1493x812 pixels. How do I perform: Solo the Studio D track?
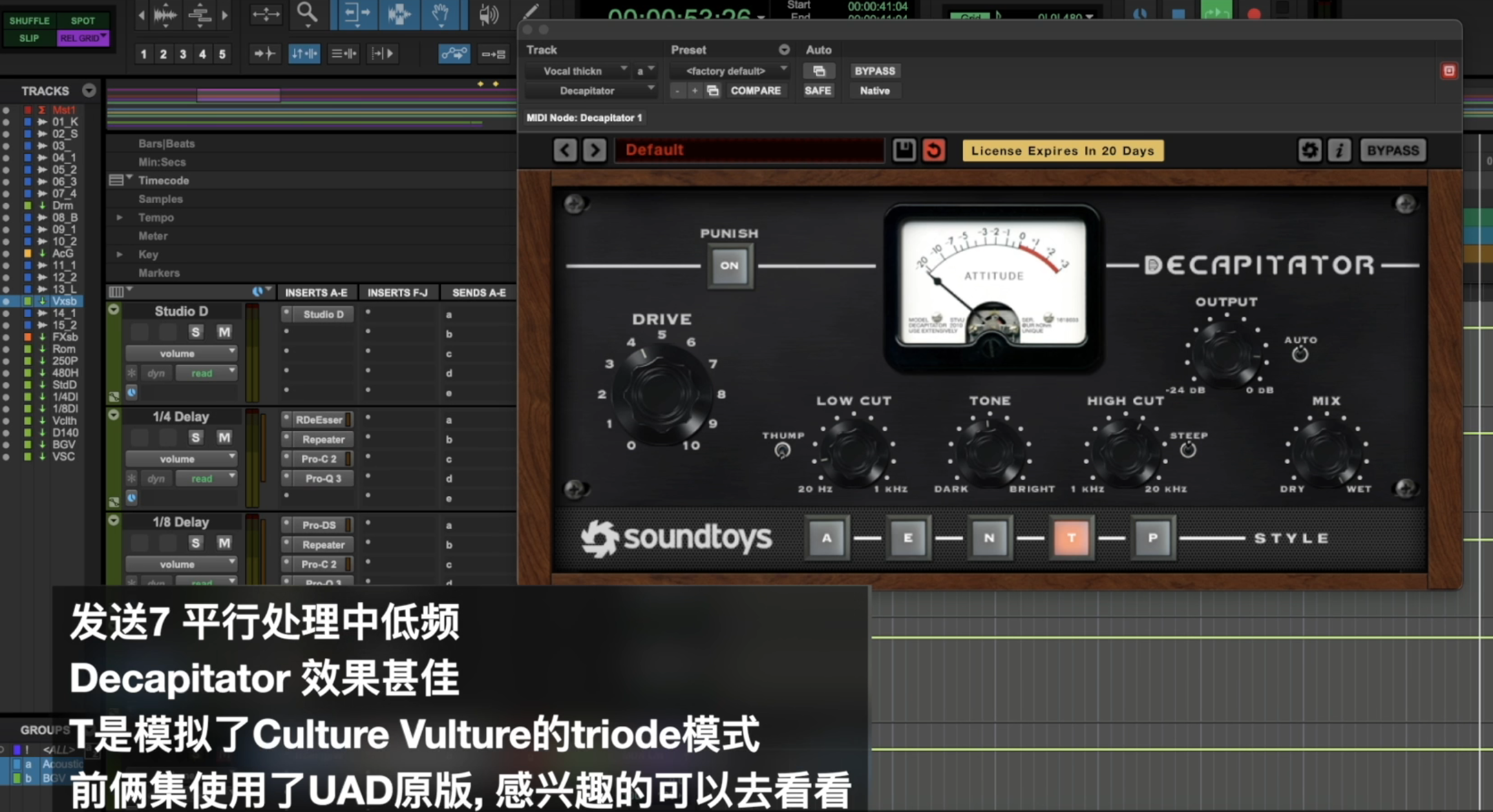coord(195,332)
